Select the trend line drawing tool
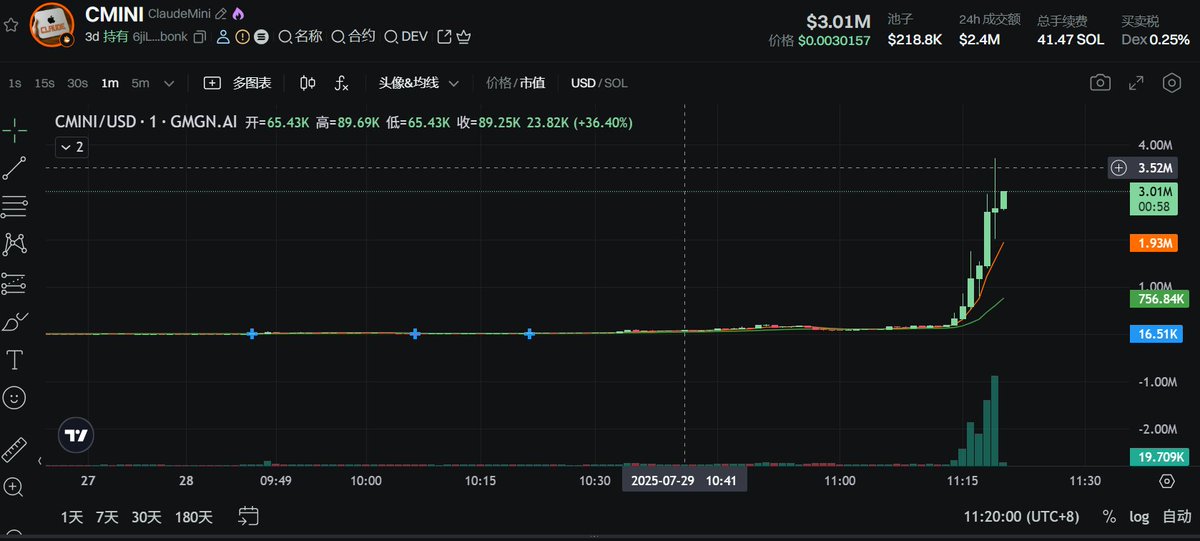This screenshot has height=541, width=1200. 14,168
